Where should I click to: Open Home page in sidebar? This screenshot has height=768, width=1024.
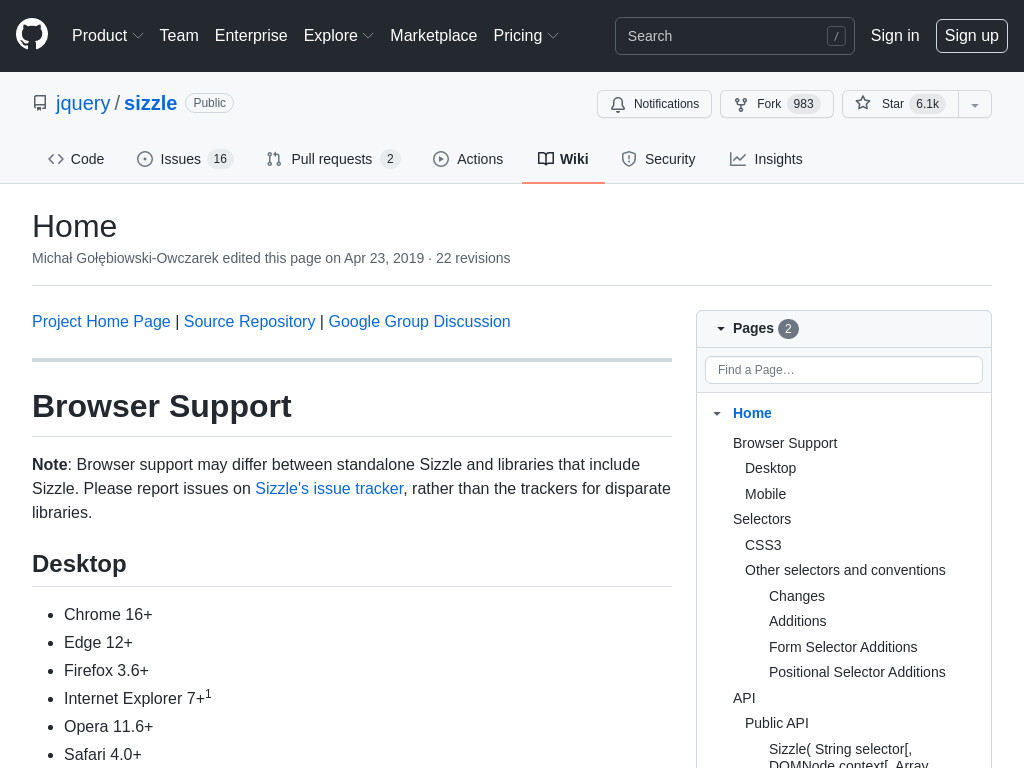[752, 413]
